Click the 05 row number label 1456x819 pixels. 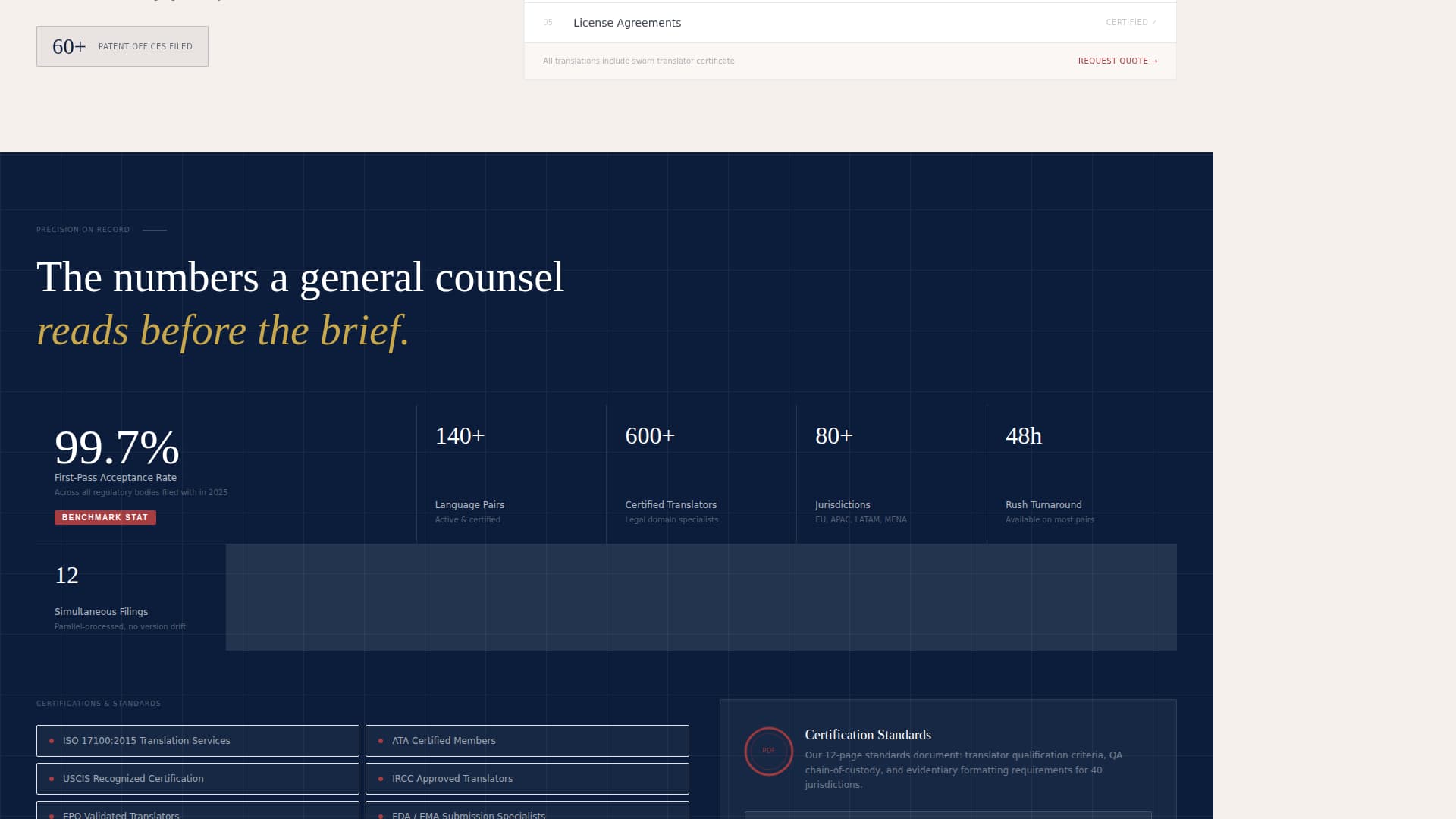(x=548, y=23)
